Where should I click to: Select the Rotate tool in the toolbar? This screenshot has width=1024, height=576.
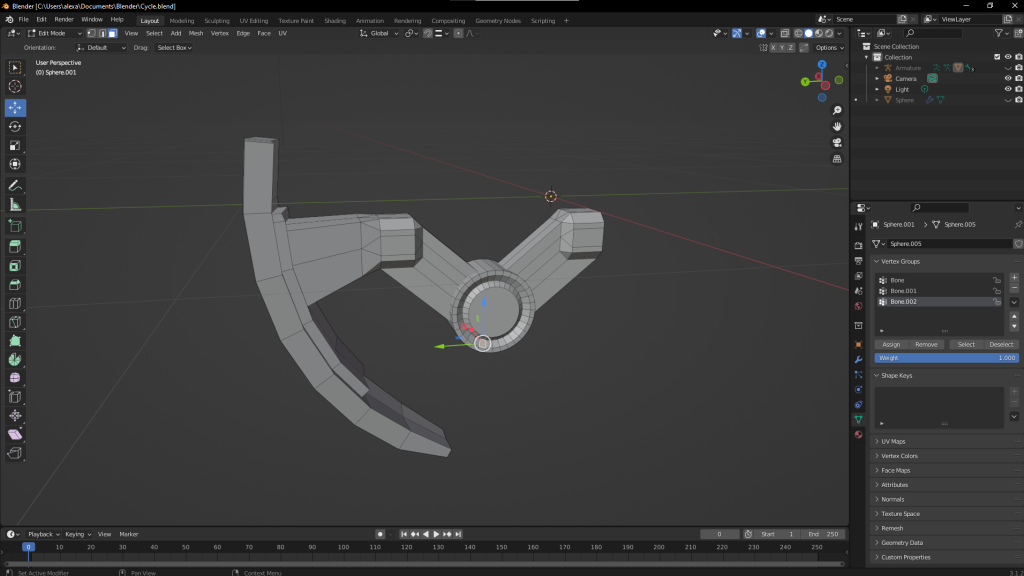[x=15, y=126]
